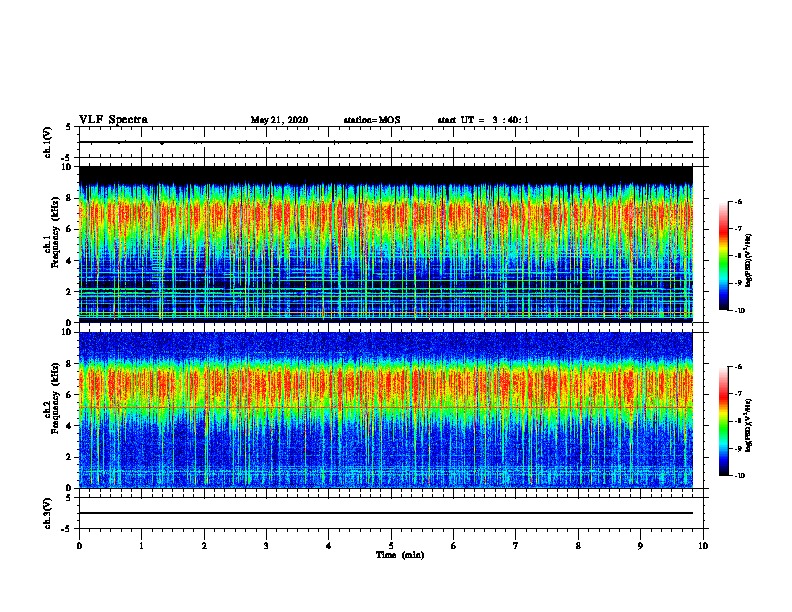The height and width of the screenshot is (612, 792).
Task: Click time axis tick label '3'
Action: point(266,546)
